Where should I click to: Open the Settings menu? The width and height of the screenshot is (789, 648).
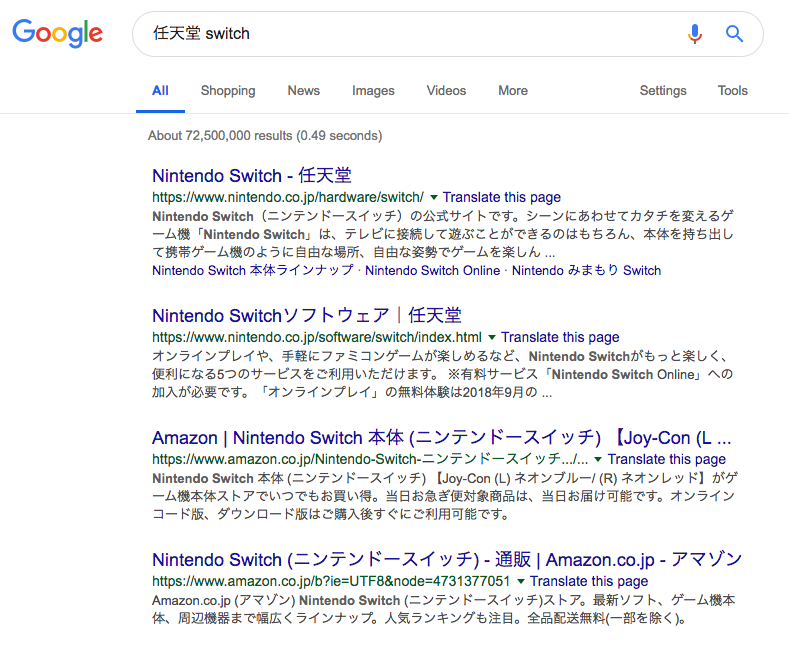pyautogui.click(x=663, y=91)
